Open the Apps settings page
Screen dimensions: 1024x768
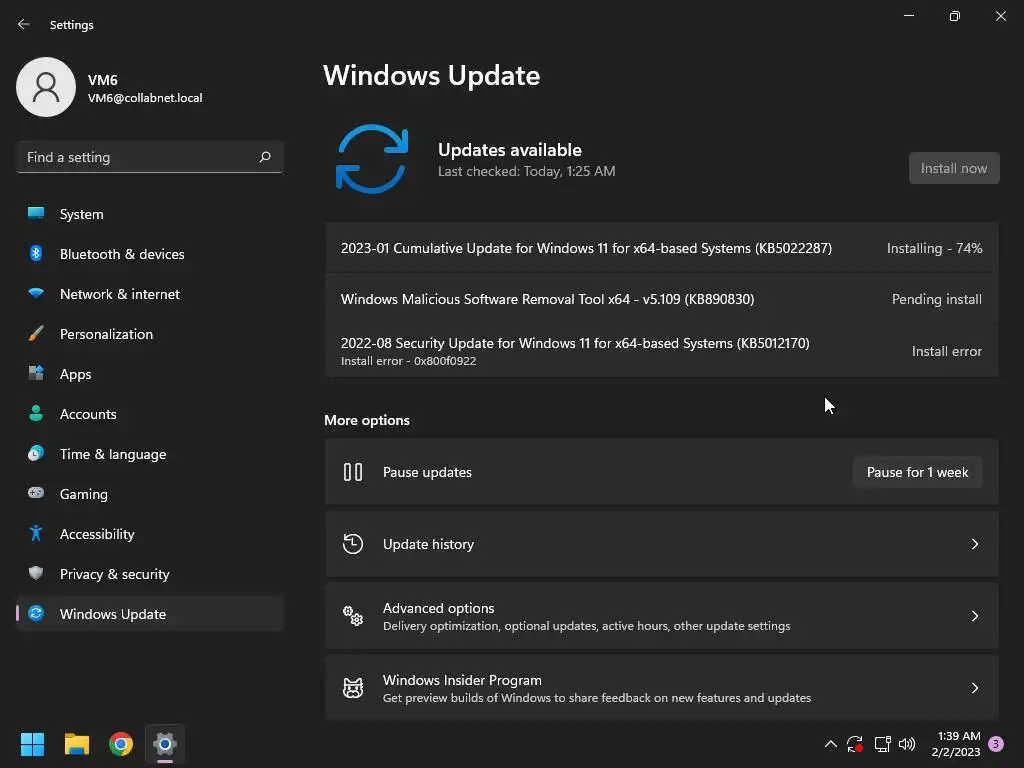pos(150,374)
